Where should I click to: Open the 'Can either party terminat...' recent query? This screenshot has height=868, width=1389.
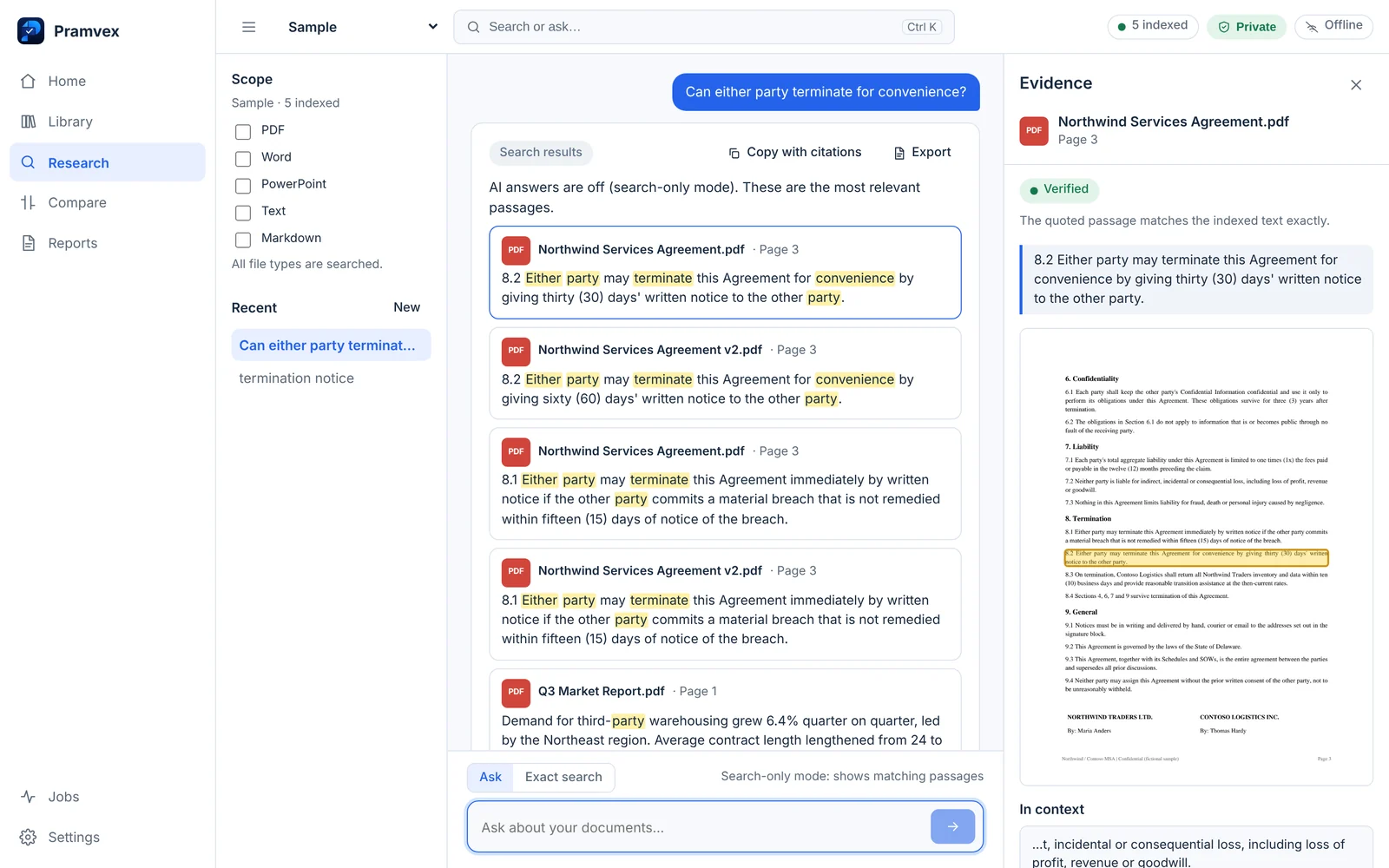(331, 345)
